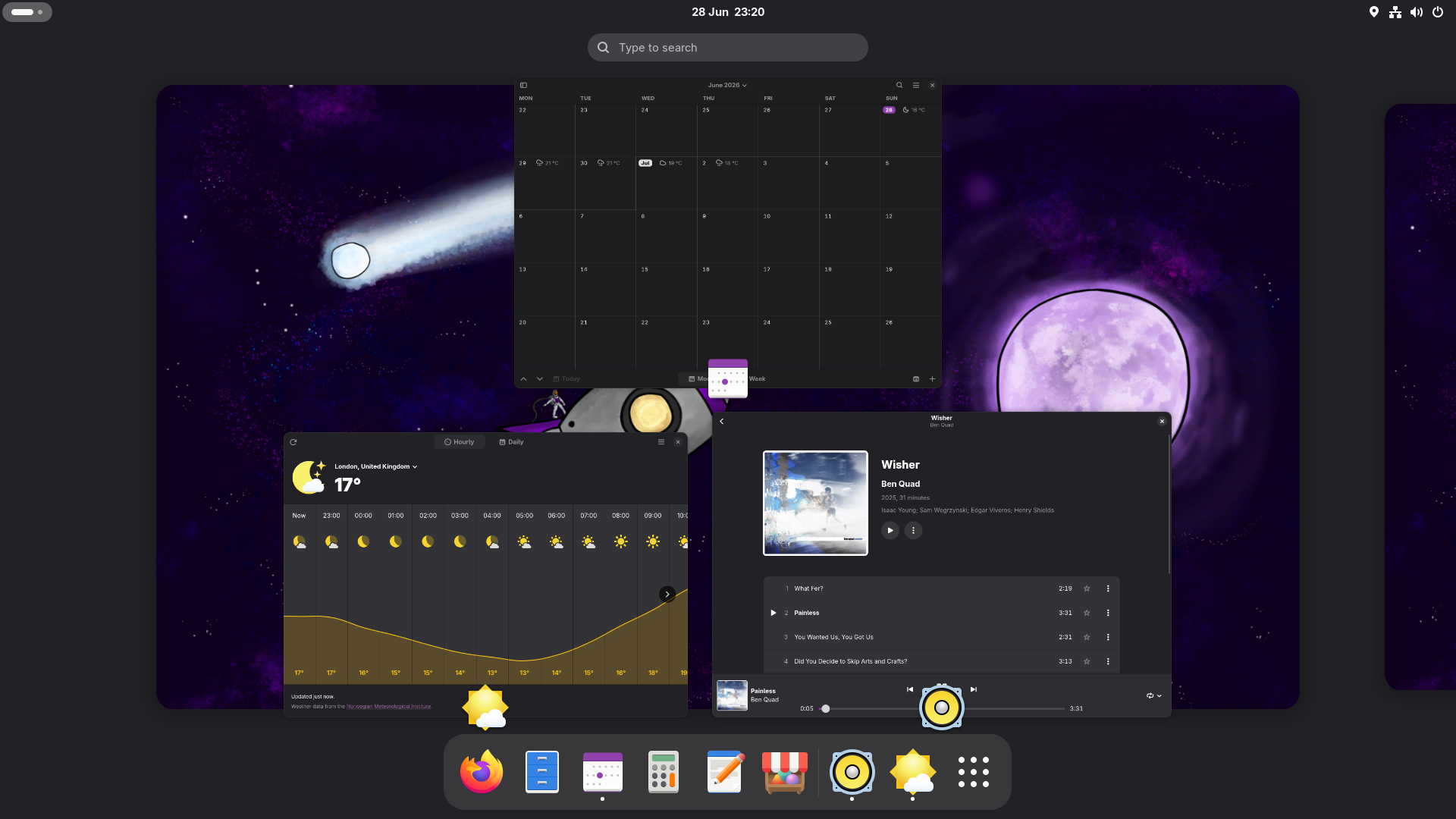The height and width of the screenshot is (819, 1456).
Task: Select track You Wanted Us, You Got Us
Action: coord(942,637)
